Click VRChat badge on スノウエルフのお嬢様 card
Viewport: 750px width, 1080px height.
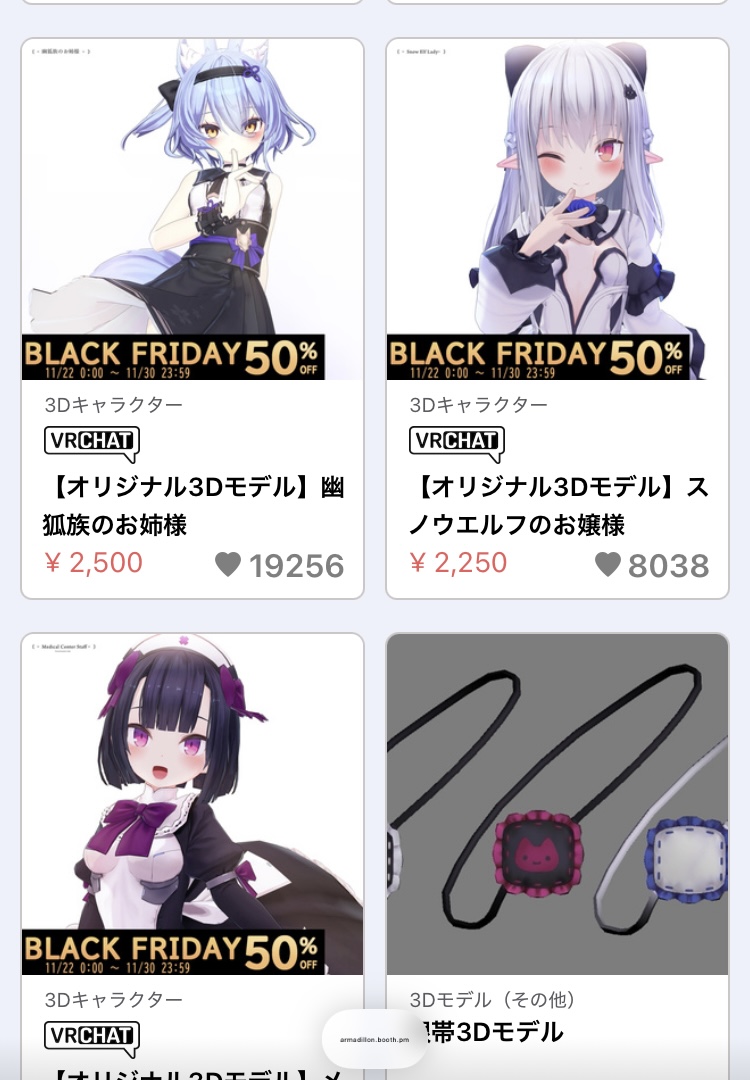point(457,443)
